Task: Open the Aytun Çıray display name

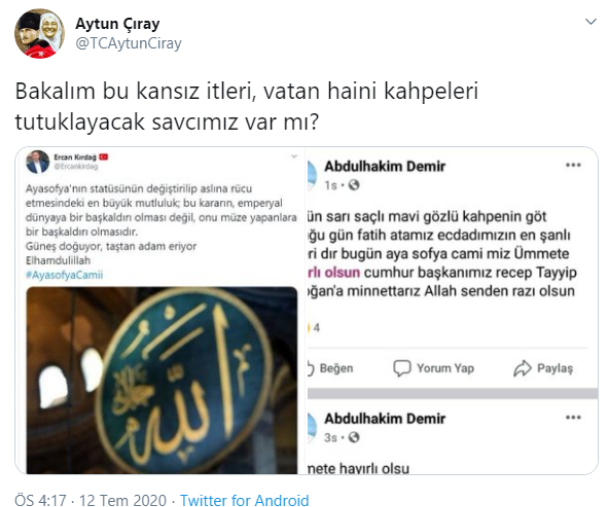Action: [117, 24]
